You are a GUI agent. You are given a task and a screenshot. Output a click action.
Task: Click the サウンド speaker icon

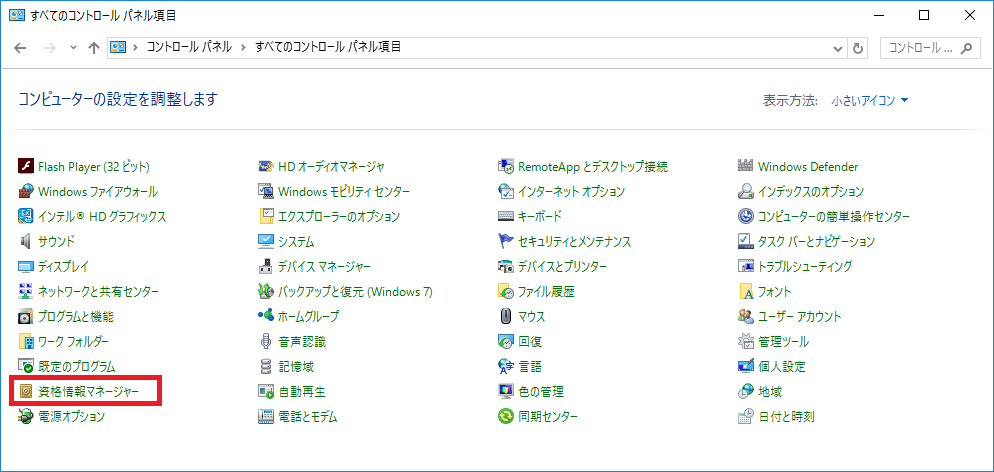click(x=25, y=241)
